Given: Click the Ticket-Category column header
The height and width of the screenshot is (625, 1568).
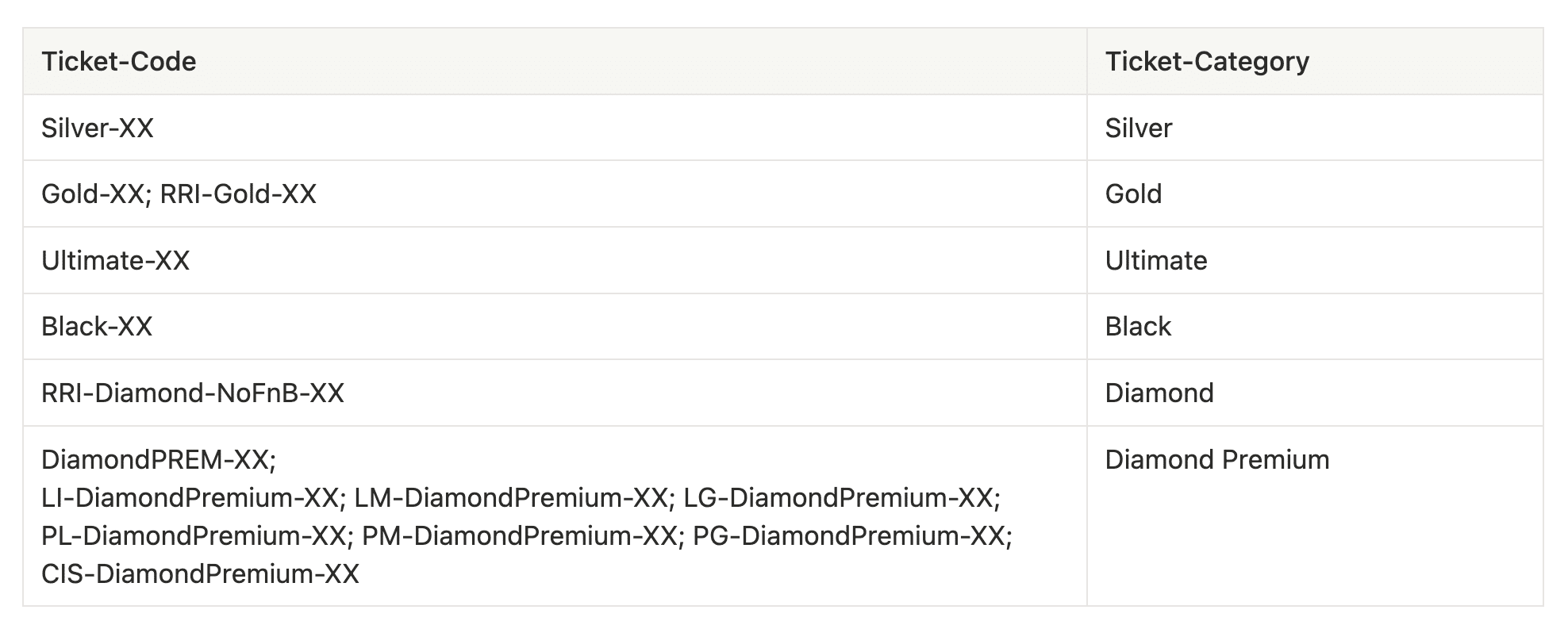Looking at the screenshot, I should pyautogui.click(x=1207, y=62).
